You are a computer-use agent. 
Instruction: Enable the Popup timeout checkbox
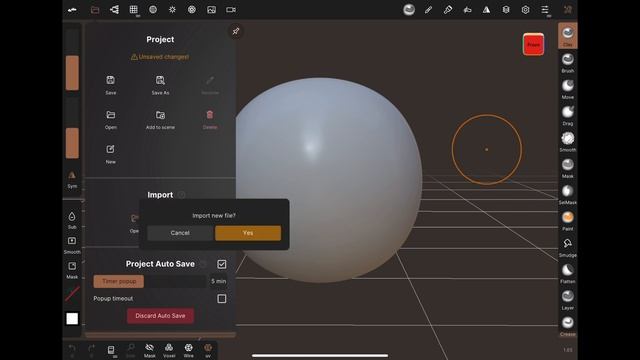(x=222, y=299)
